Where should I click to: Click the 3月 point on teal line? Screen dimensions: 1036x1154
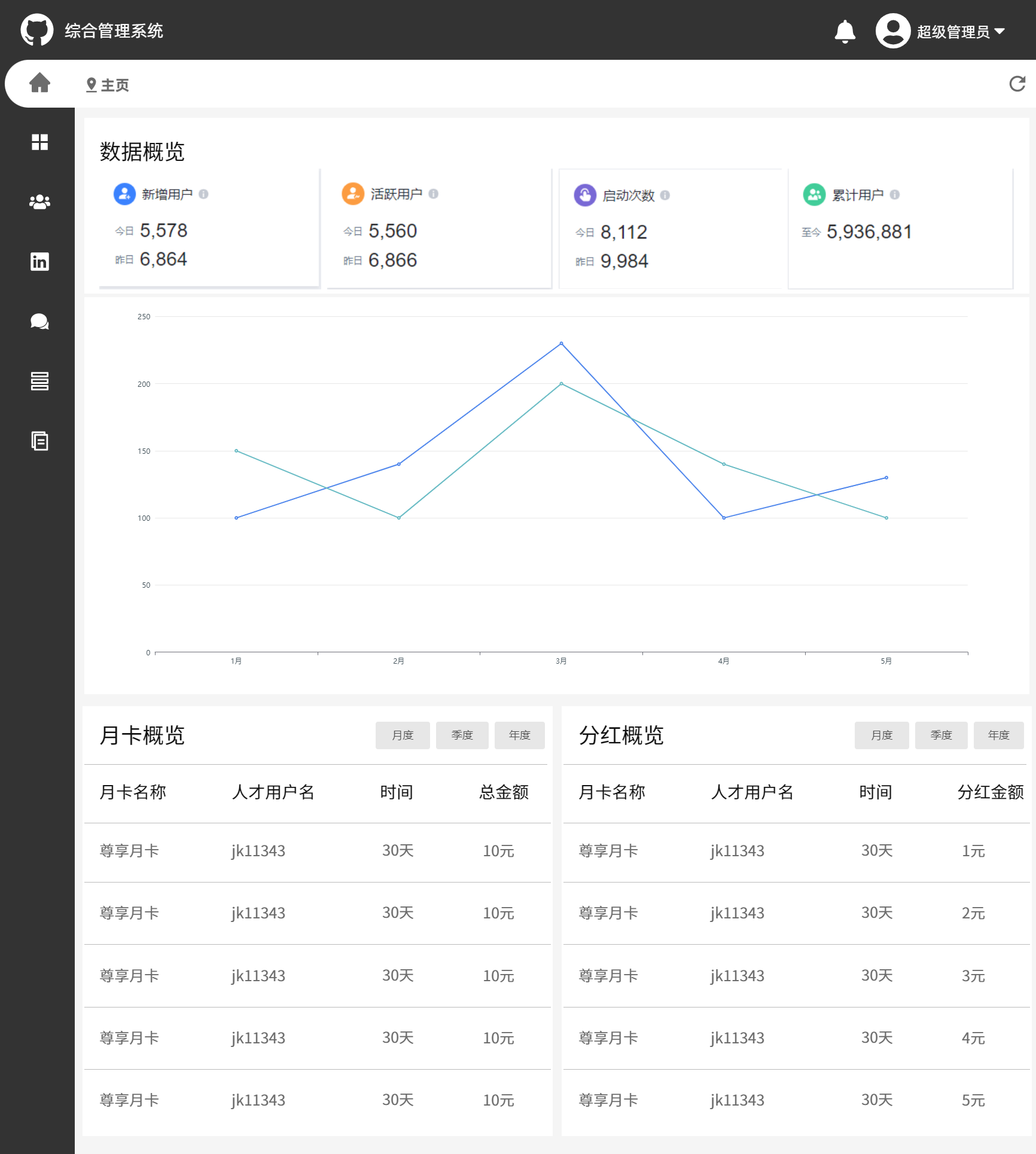tap(561, 383)
